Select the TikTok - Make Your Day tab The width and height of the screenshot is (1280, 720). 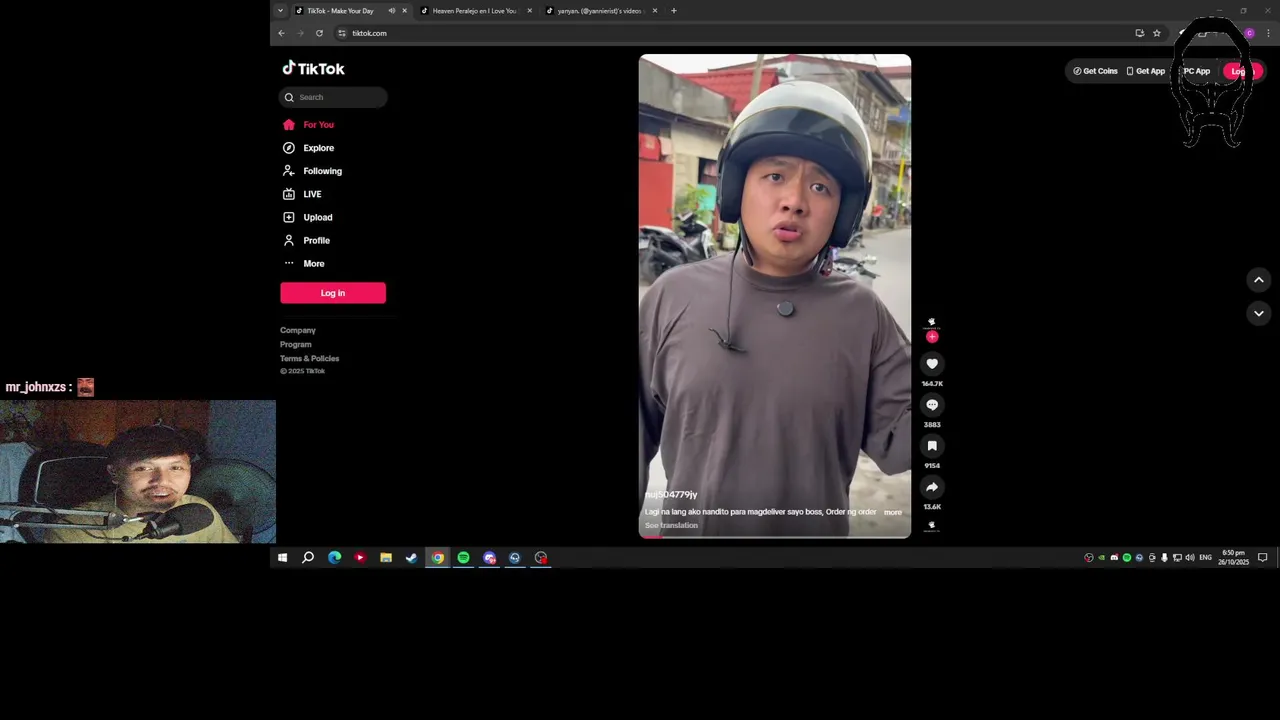point(341,11)
